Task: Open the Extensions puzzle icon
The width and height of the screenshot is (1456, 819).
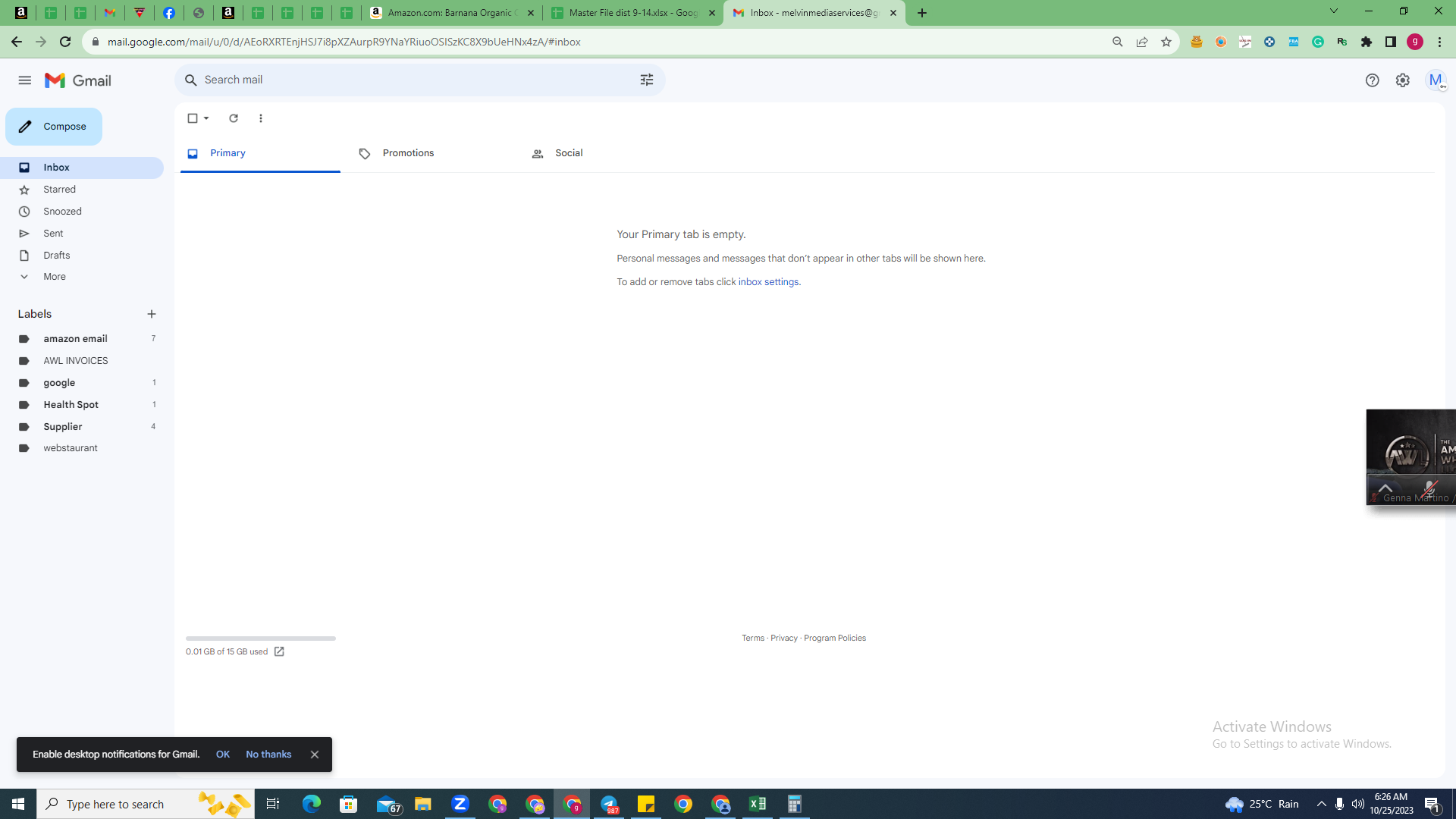Action: (1367, 42)
